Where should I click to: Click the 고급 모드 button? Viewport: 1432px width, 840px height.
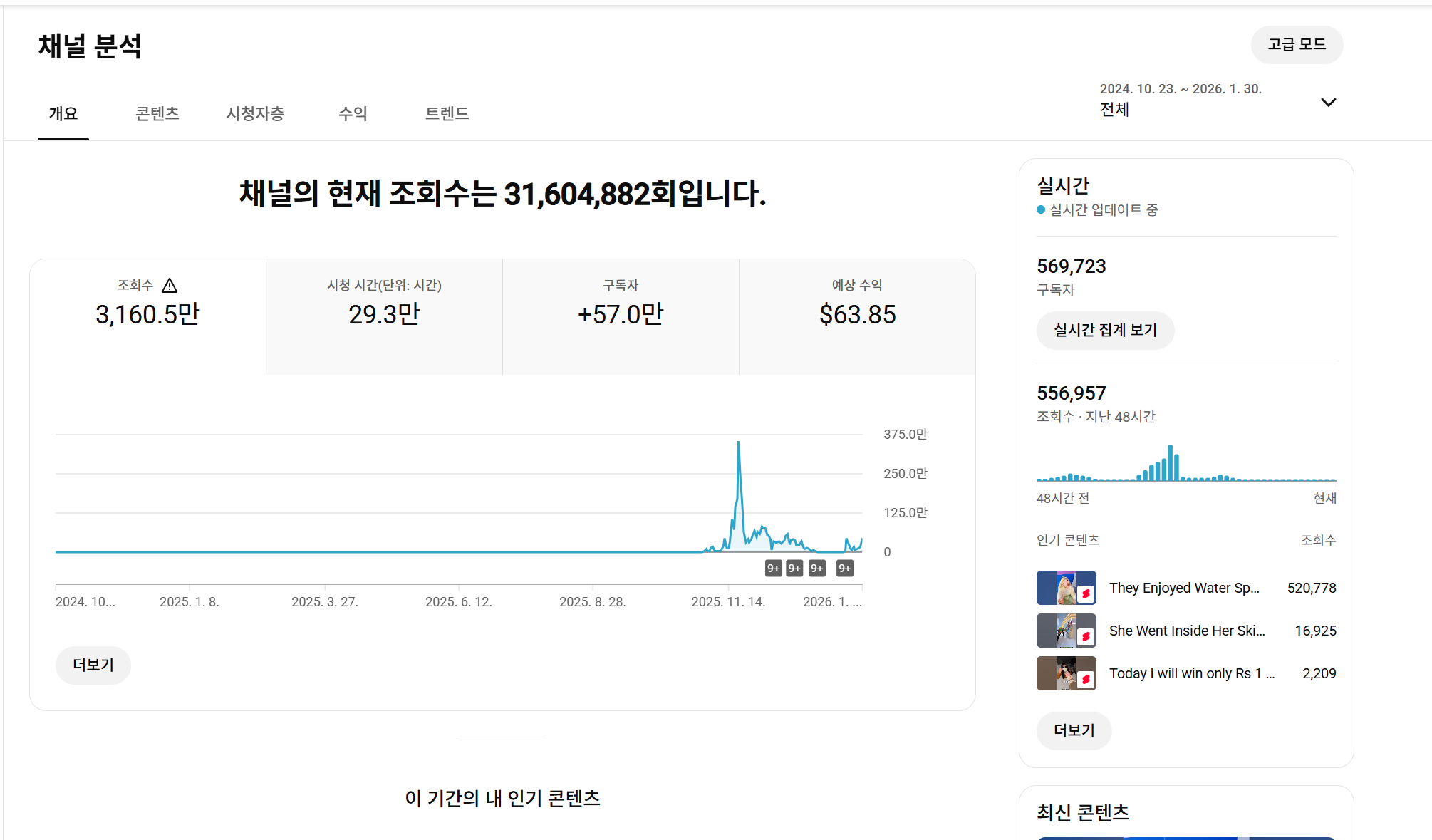pyautogui.click(x=1297, y=45)
